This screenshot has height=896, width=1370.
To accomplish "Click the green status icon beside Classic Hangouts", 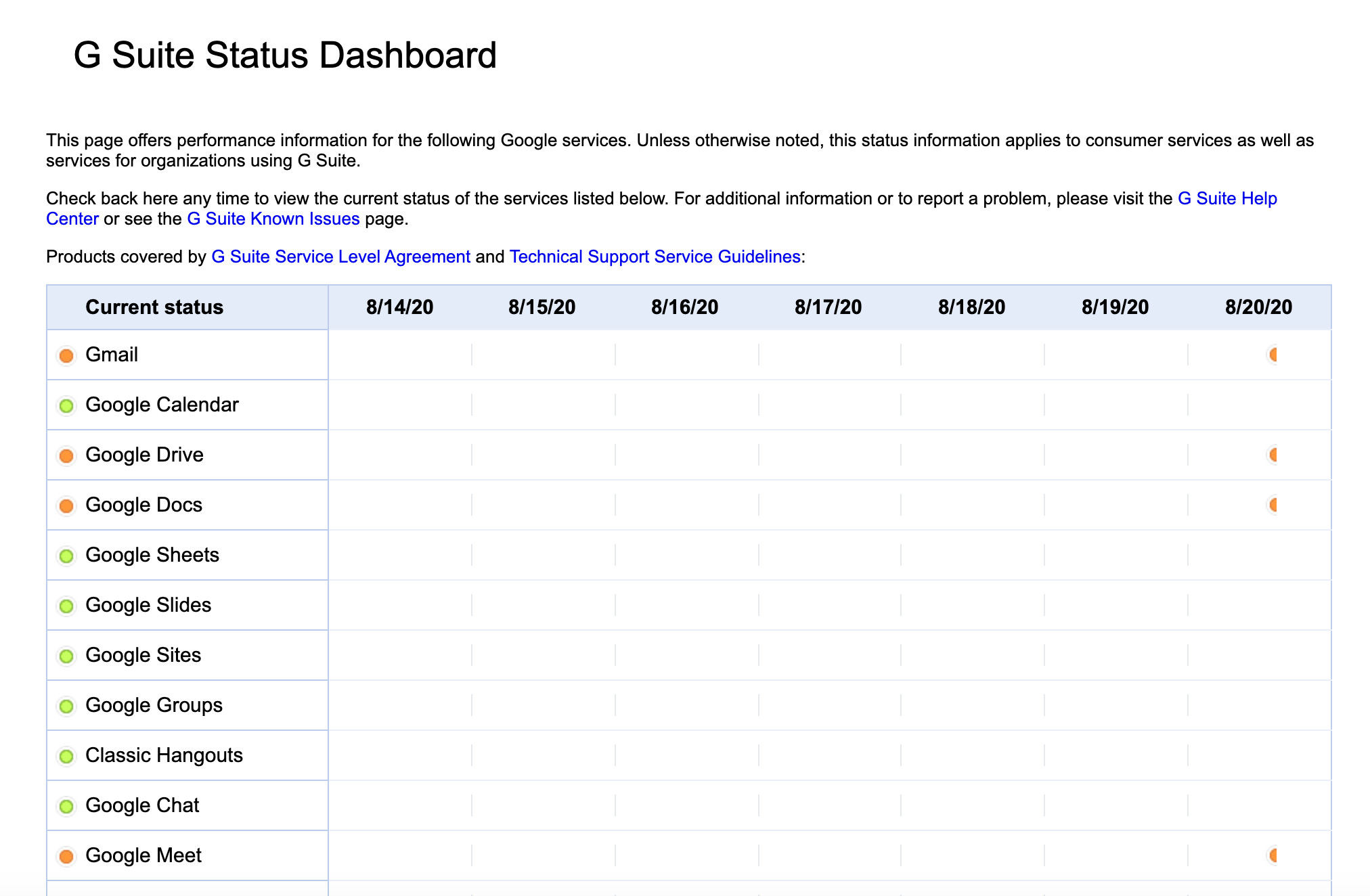I will (66, 756).
